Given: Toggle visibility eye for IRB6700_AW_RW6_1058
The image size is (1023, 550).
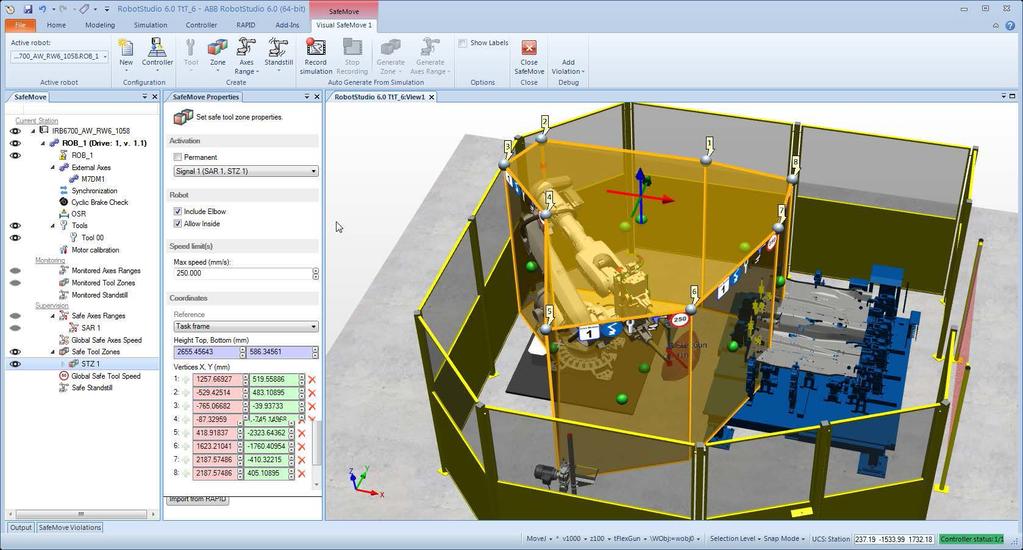Looking at the screenshot, I should click(15, 131).
